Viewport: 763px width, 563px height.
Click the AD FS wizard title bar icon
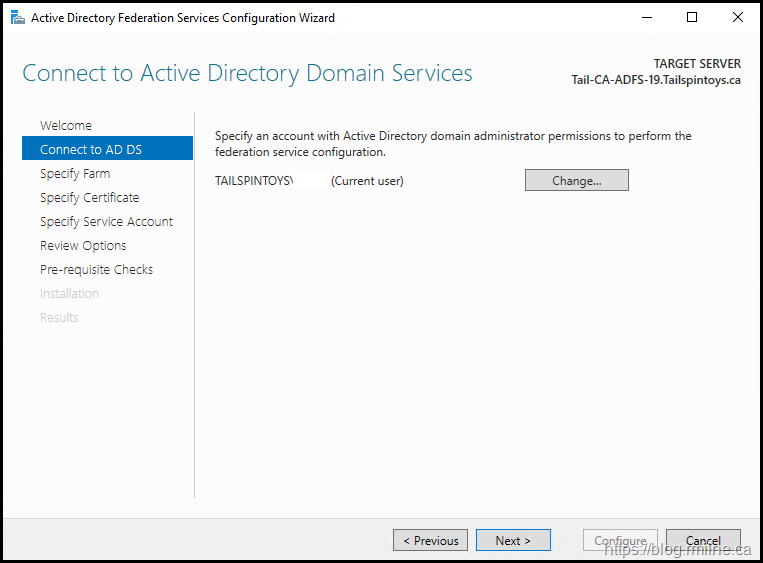pyautogui.click(x=17, y=18)
